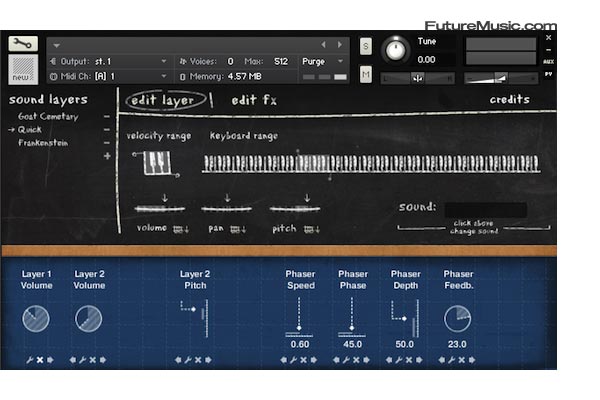Viewport: 600px width, 400px height.
Task: Click the layer pan chalk slider
Action: tap(227, 209)
